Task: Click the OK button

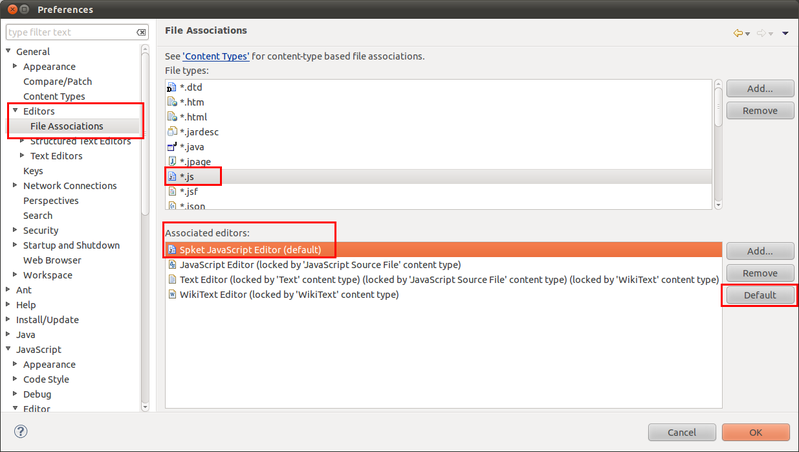Action: (755, 432)
